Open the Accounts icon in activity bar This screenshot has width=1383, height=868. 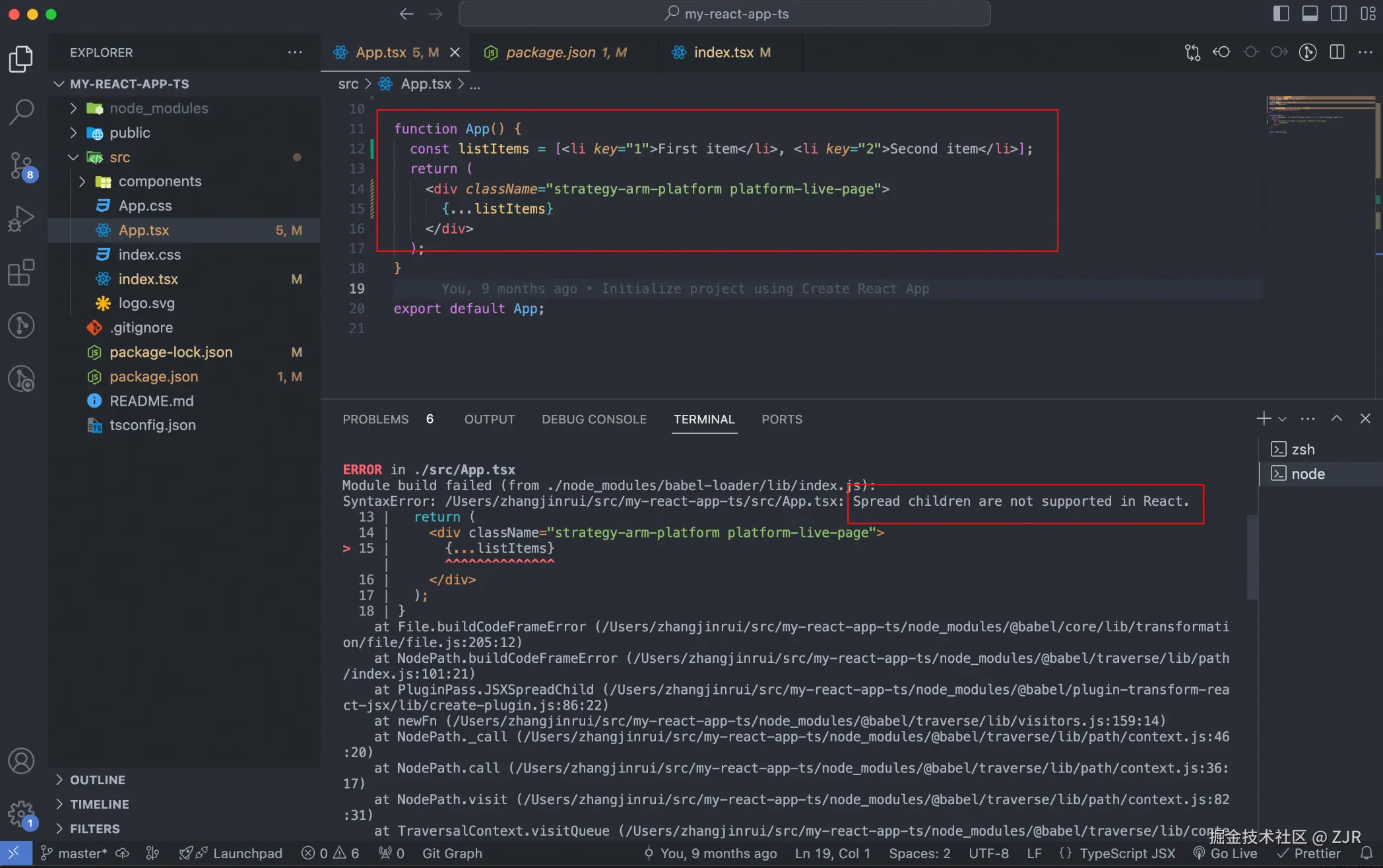(21, 761)
